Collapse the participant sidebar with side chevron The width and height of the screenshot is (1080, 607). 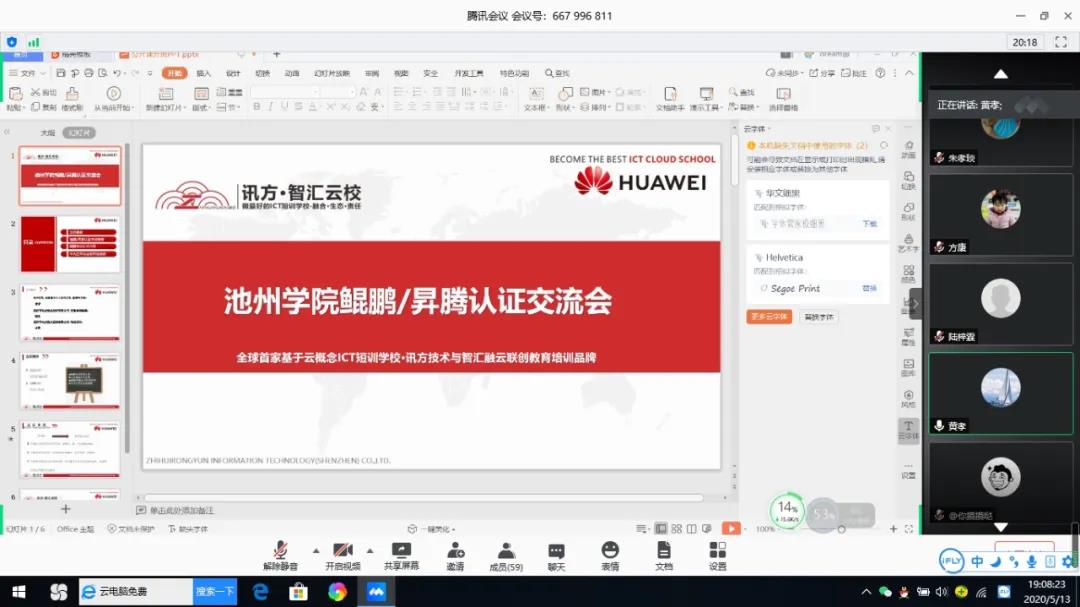point(915,304)
